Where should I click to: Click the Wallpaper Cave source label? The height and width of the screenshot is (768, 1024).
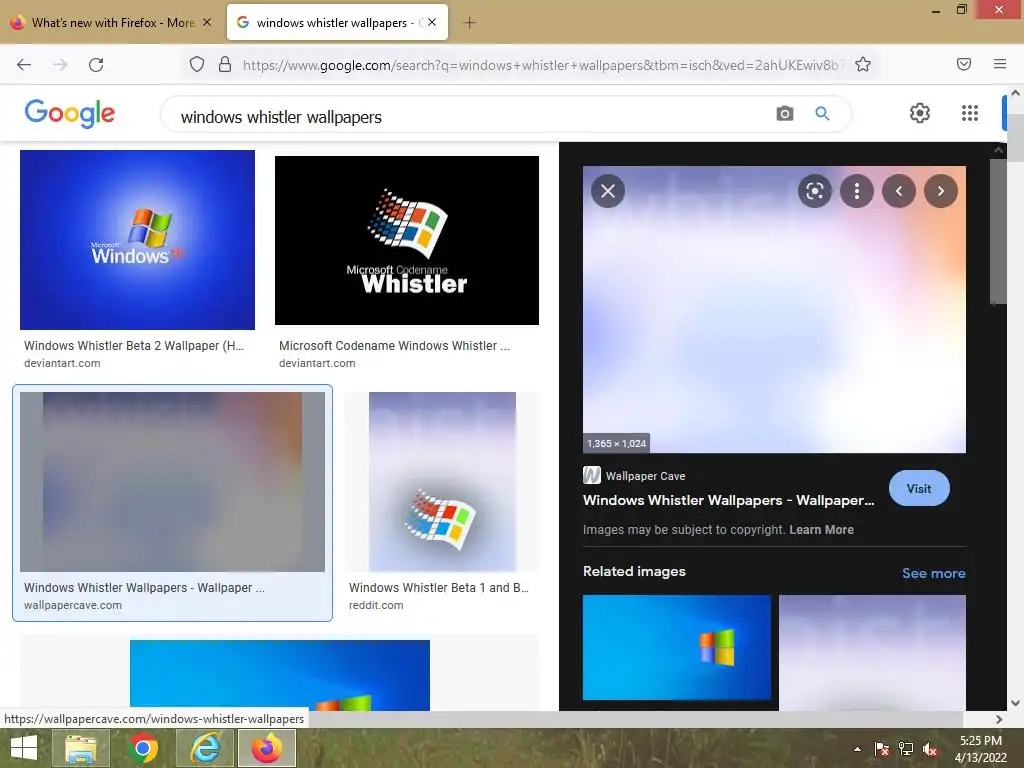click(645, 476)
